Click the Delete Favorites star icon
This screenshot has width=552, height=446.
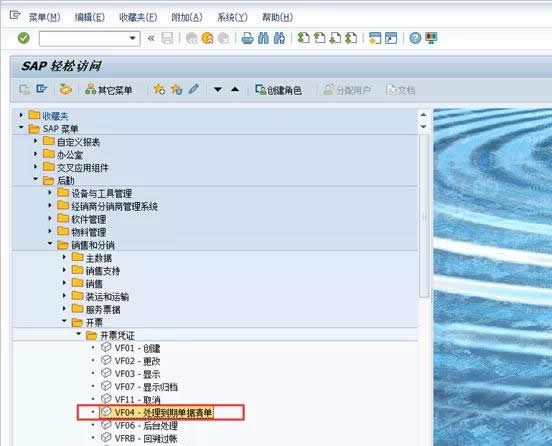point(176,89)
